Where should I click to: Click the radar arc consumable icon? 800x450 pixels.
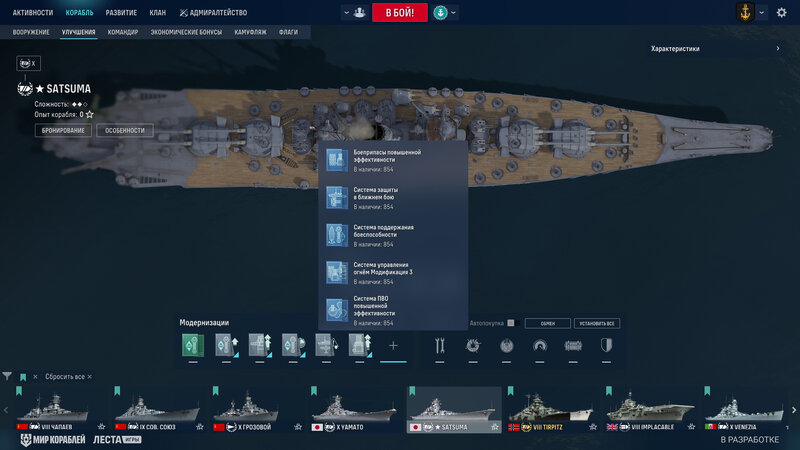[540, 346]
